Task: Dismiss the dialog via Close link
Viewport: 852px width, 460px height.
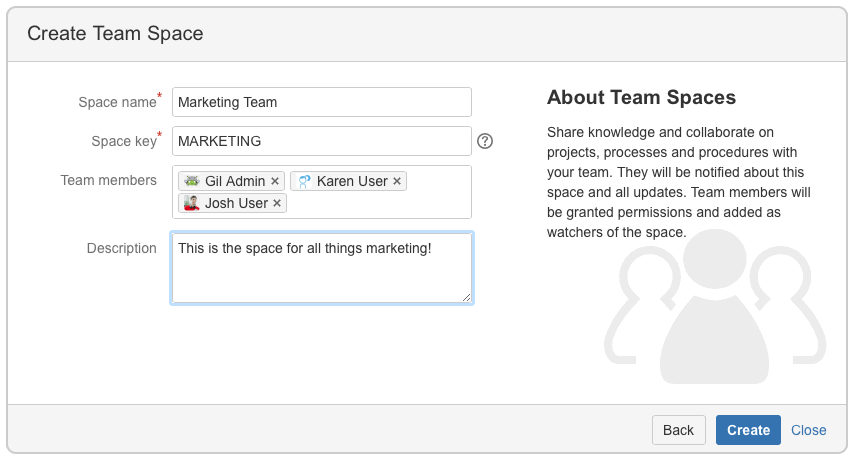Action: [808, 430]
